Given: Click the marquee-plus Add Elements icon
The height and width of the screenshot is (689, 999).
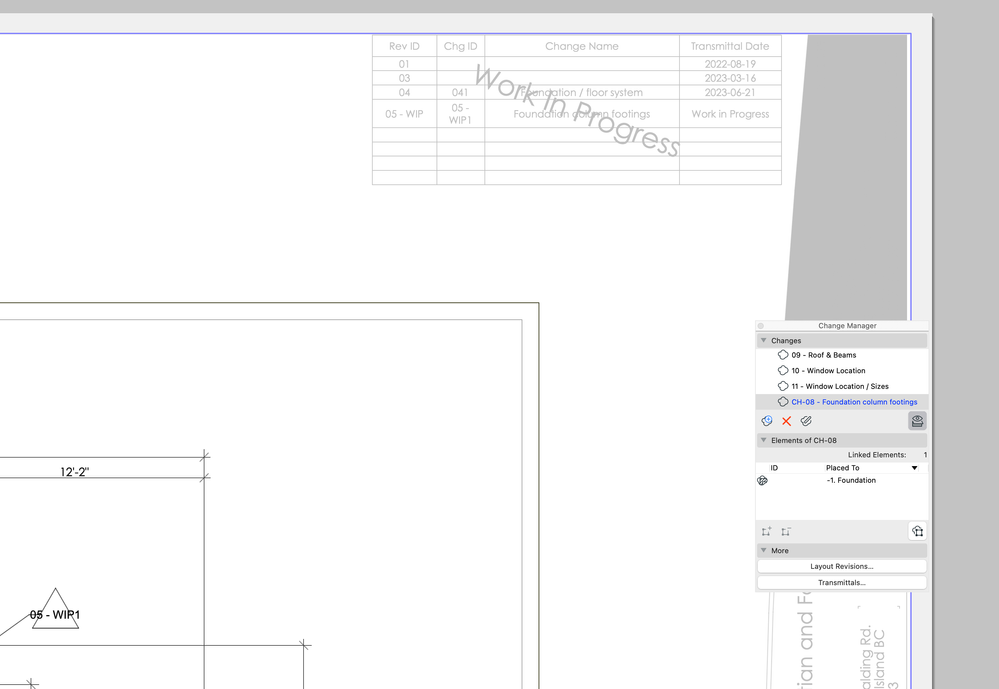Looking at the screenshot, I should pos(766,531).
